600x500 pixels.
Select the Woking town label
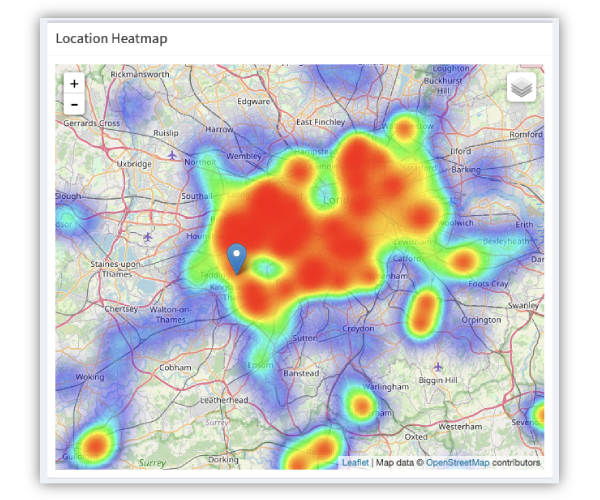click(90, 377)
